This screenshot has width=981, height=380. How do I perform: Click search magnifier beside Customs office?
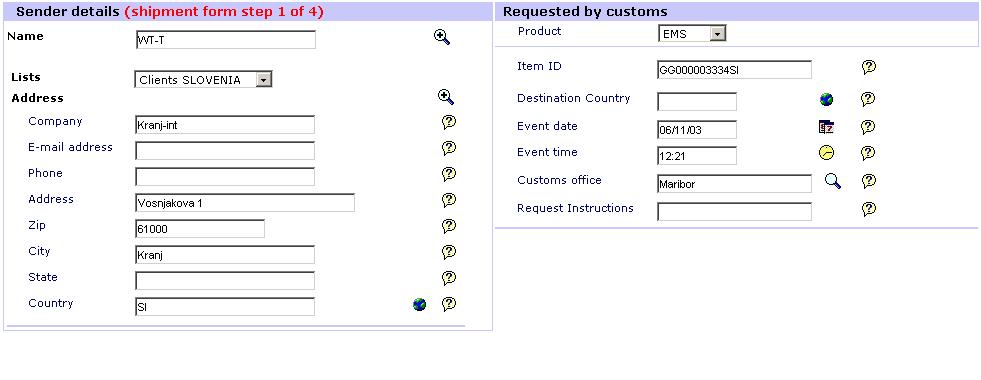click(833, 181)
